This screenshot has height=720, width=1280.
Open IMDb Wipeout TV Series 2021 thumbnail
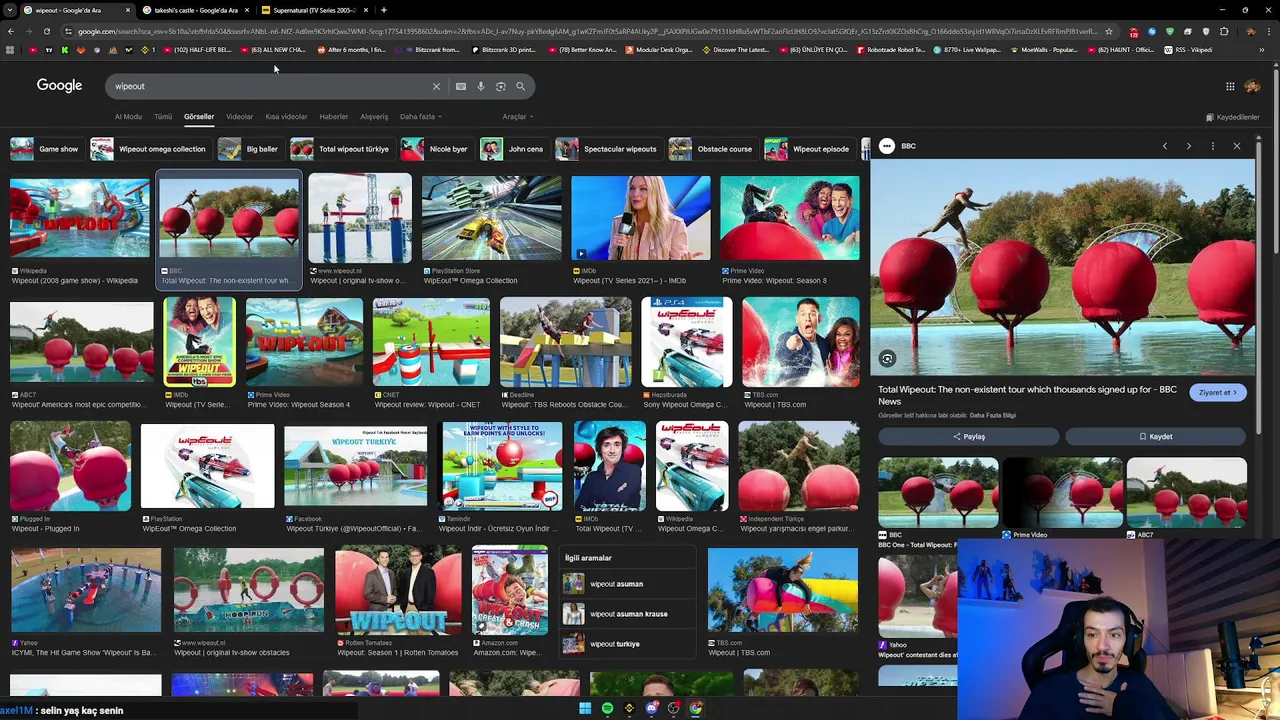[x=640, y=218]
